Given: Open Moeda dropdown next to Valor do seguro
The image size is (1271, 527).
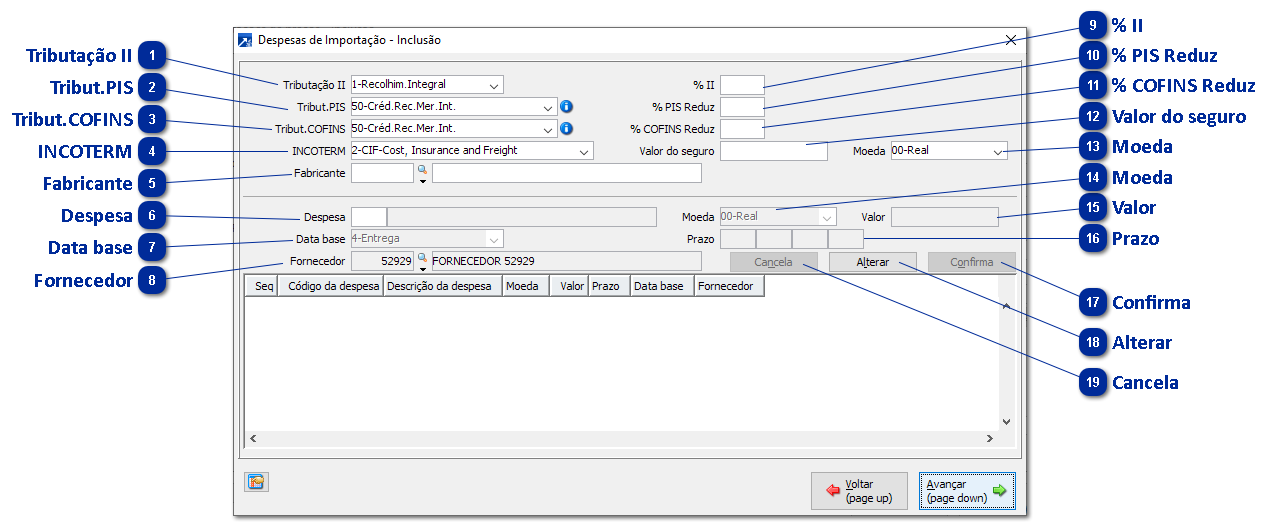Looking at the screenshot, I should click(998, 151).
